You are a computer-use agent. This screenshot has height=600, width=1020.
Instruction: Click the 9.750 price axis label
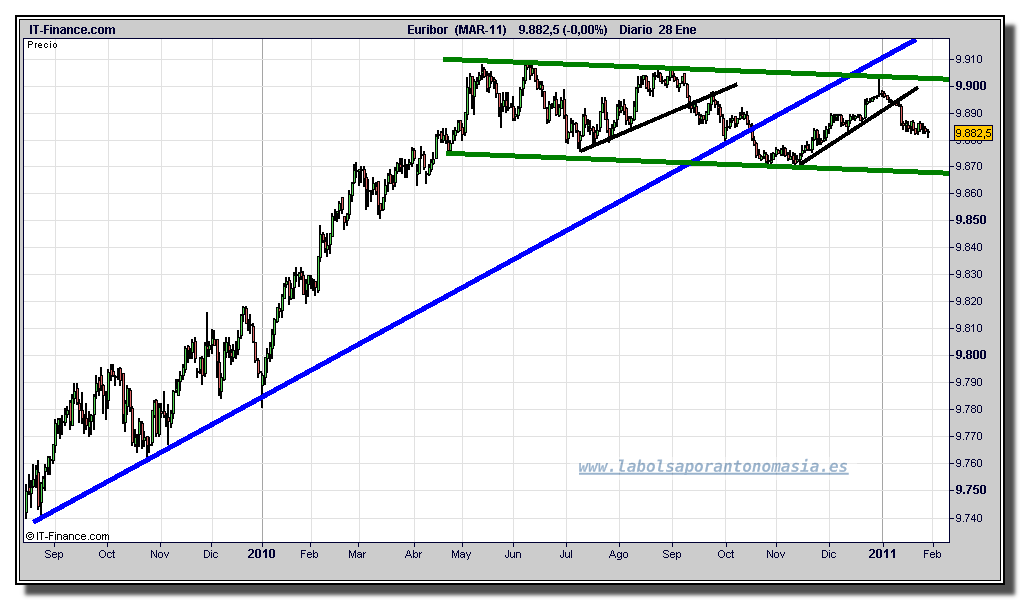(x=971, y=490)
